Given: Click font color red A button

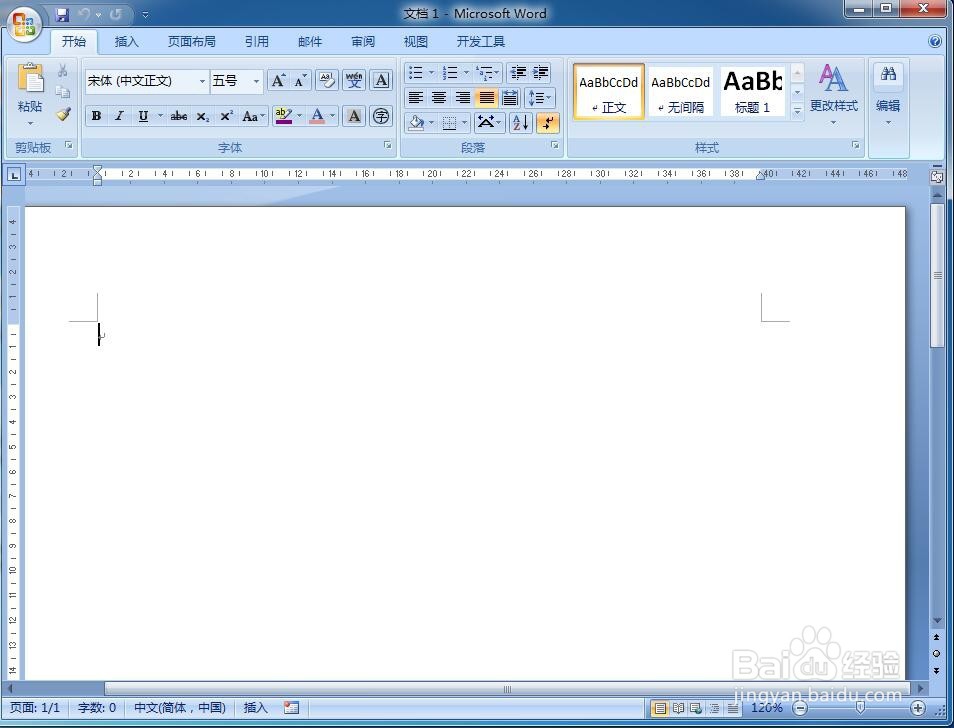Looking at the screenshot, I should (x=317, y=116).
